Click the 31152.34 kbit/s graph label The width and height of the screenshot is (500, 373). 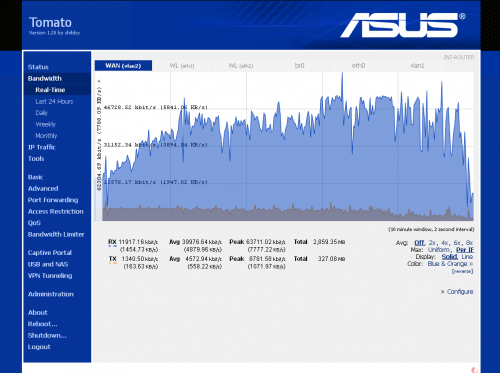pyautogui.click(x=155, y=145)
